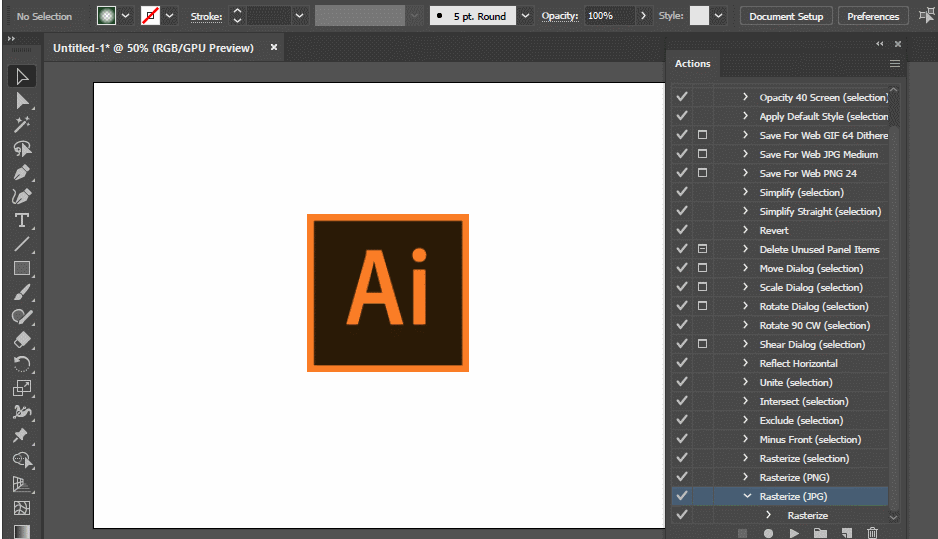Expand the tools panel with double arrows
The image size is (938, 539).
coord(11,39)
